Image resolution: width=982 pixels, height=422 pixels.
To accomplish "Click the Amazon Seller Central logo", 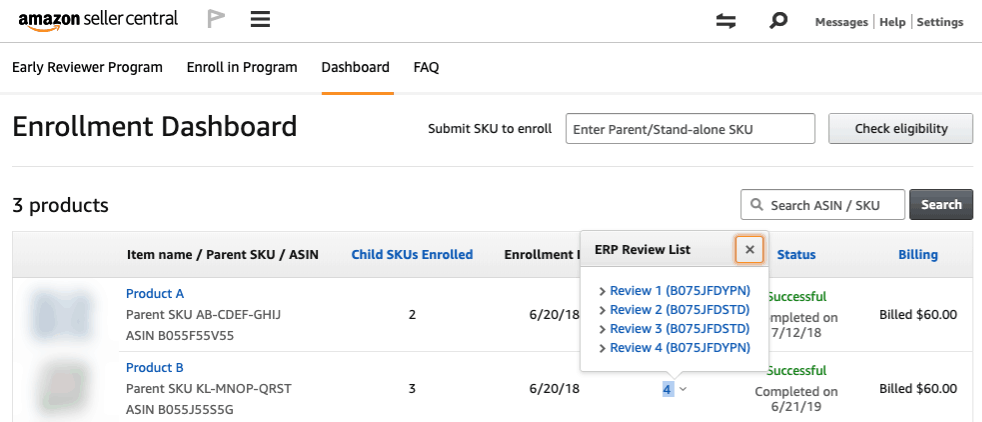I will point(98,20).
